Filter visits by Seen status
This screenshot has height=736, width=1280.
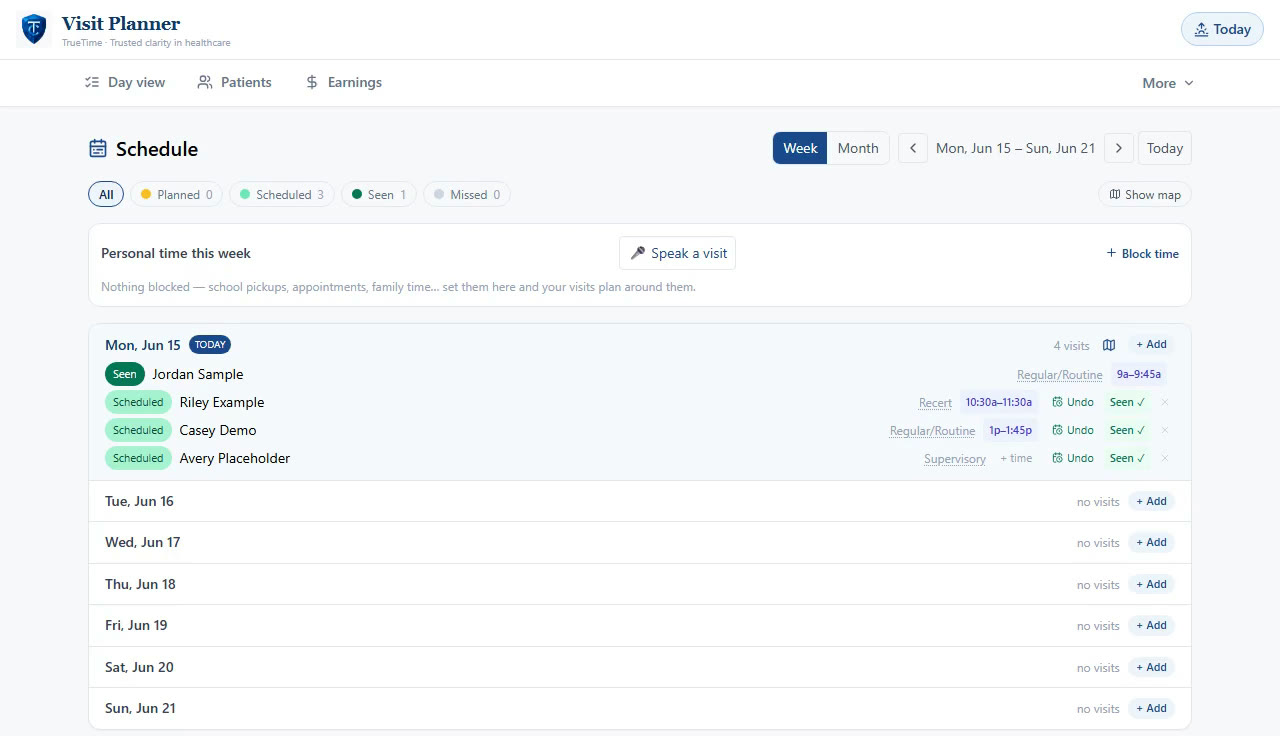coord(379,194)
